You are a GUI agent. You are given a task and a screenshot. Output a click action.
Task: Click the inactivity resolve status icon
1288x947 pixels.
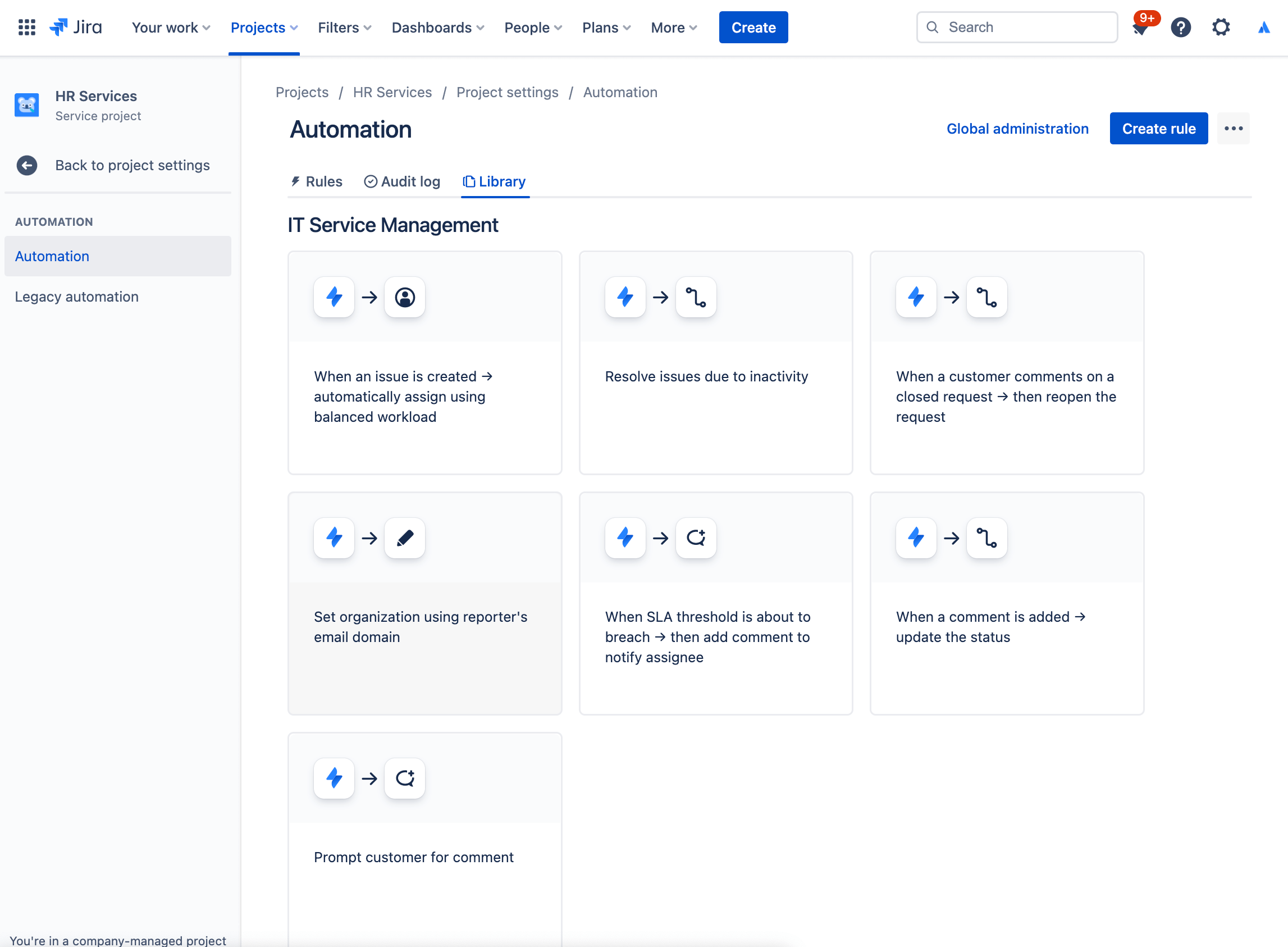point(697,297)
